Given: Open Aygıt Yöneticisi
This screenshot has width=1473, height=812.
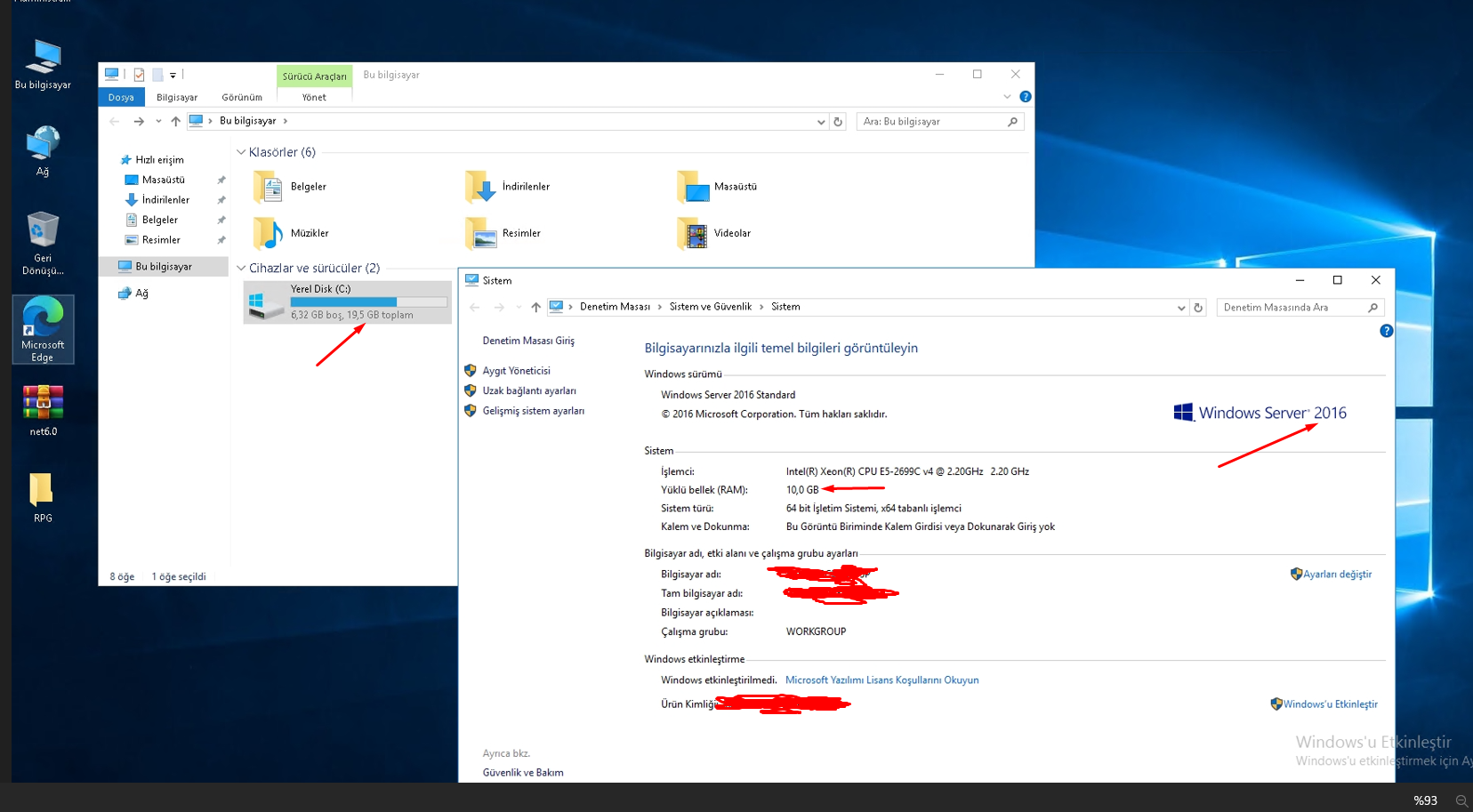Looking at the screenshot, I should pyautogui.click(x=516, y=371).
